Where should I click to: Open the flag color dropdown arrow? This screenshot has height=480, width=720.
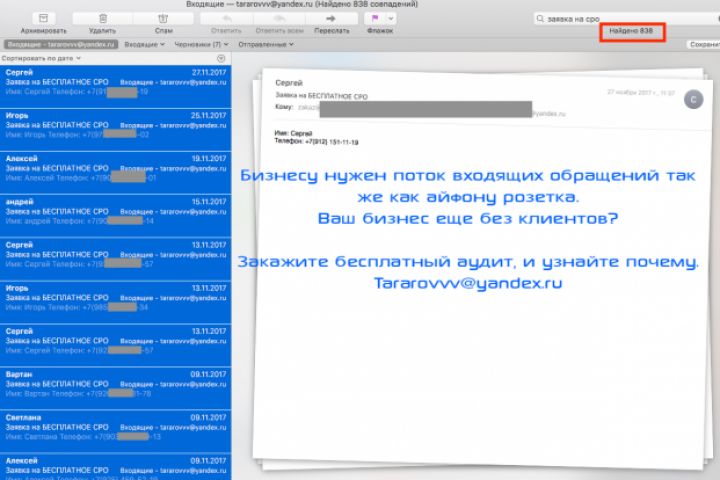[391, 18]
